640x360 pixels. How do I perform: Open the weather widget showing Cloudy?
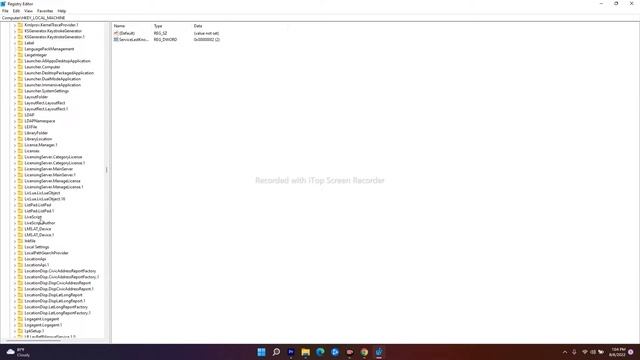[x=18, y=352]
